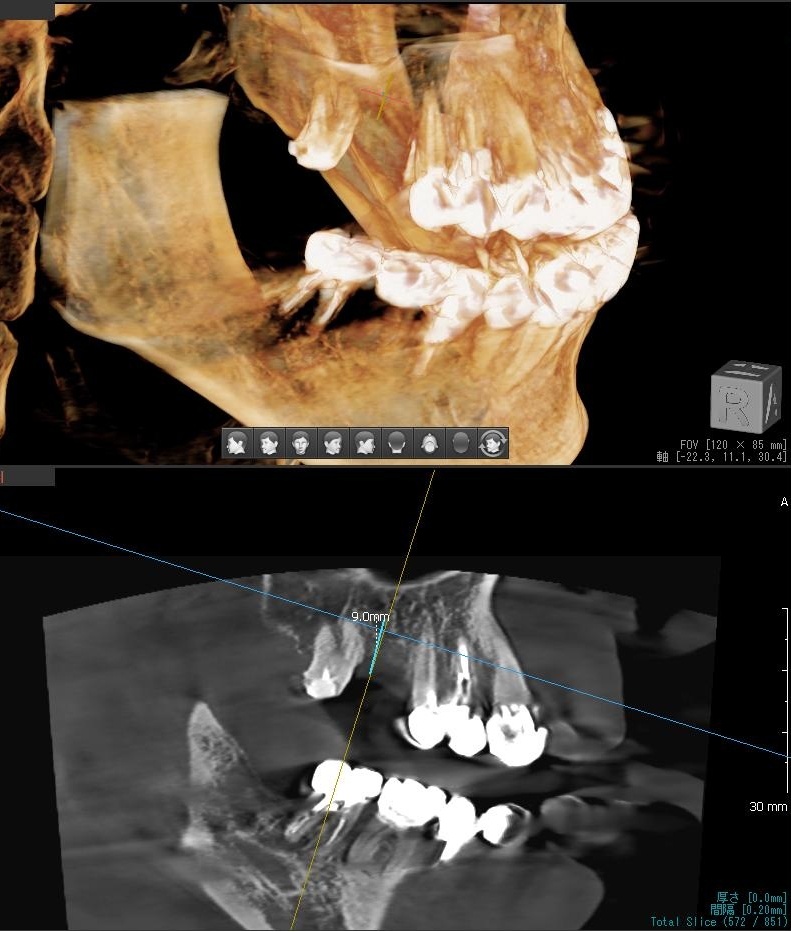Click the 厚さ [0.0mm] thickness value

(749, 897)
